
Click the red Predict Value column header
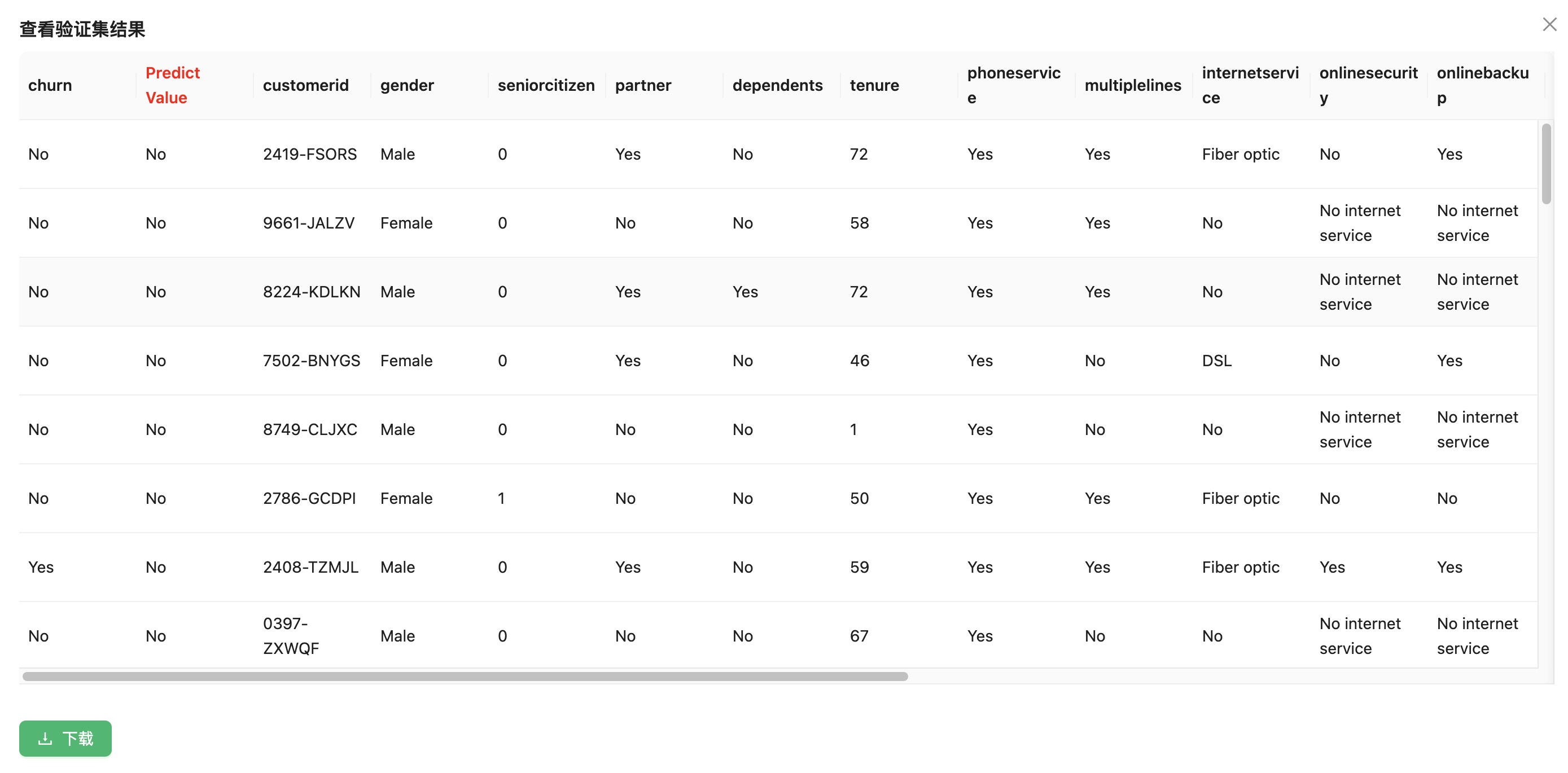(x=173, y=85)
